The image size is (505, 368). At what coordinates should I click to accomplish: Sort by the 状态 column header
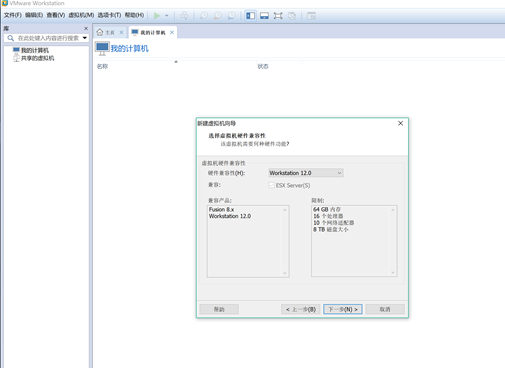(x=263, y=66)
